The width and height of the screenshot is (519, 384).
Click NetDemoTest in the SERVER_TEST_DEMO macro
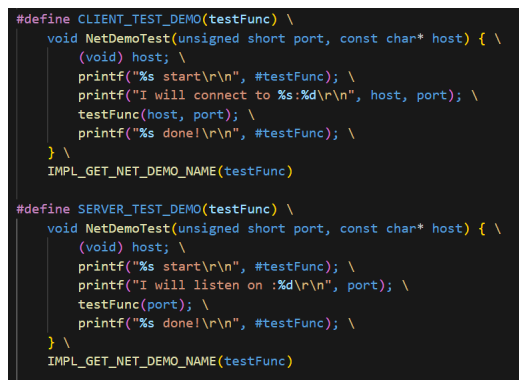coord(128,229)
